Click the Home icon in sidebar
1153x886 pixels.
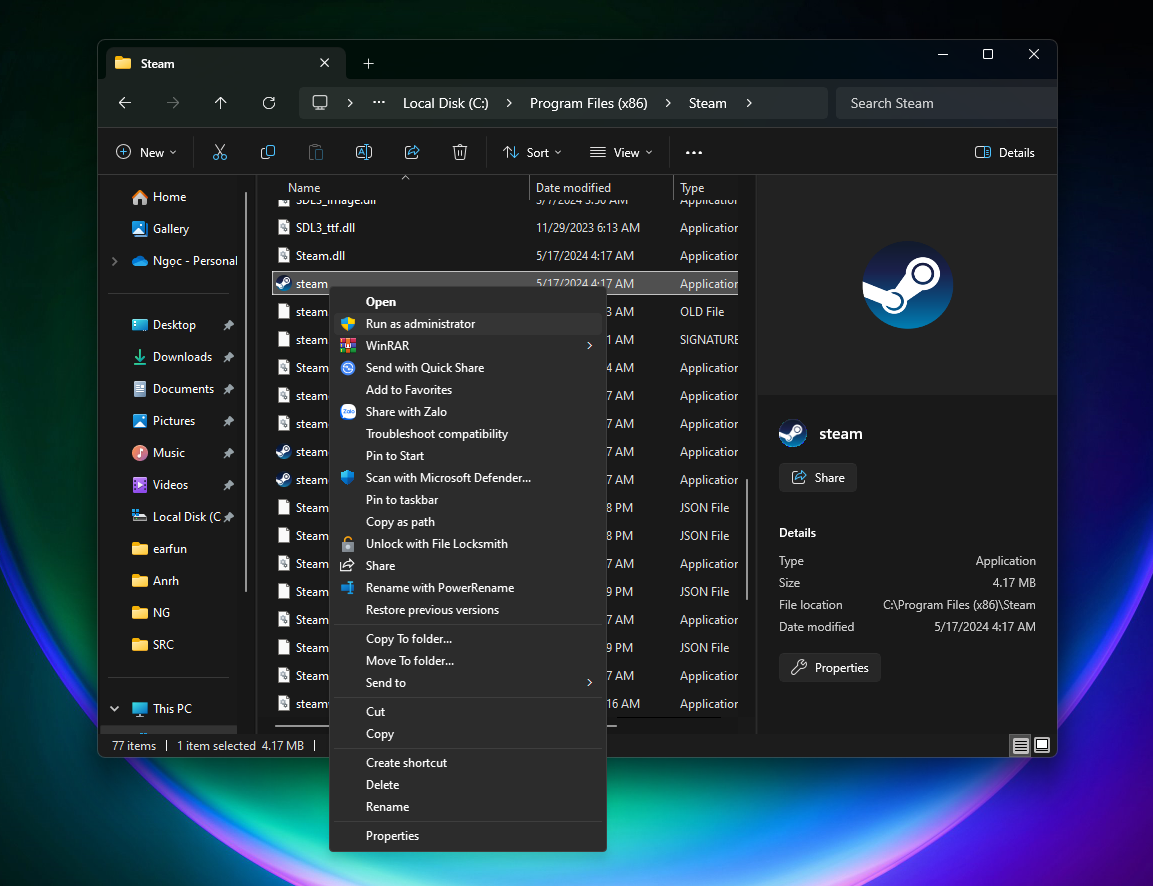coord(140,197)
